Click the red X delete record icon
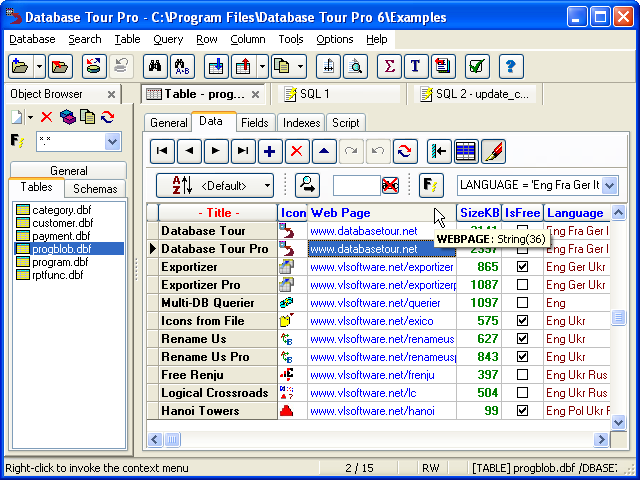 pyautogui.click(x=297, y=151)
